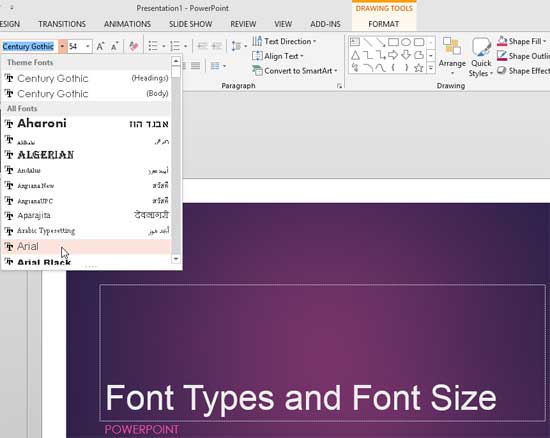
Task: Click font list scrollbar down arrow
Action: pyautogui.click(x=176, y=259)
